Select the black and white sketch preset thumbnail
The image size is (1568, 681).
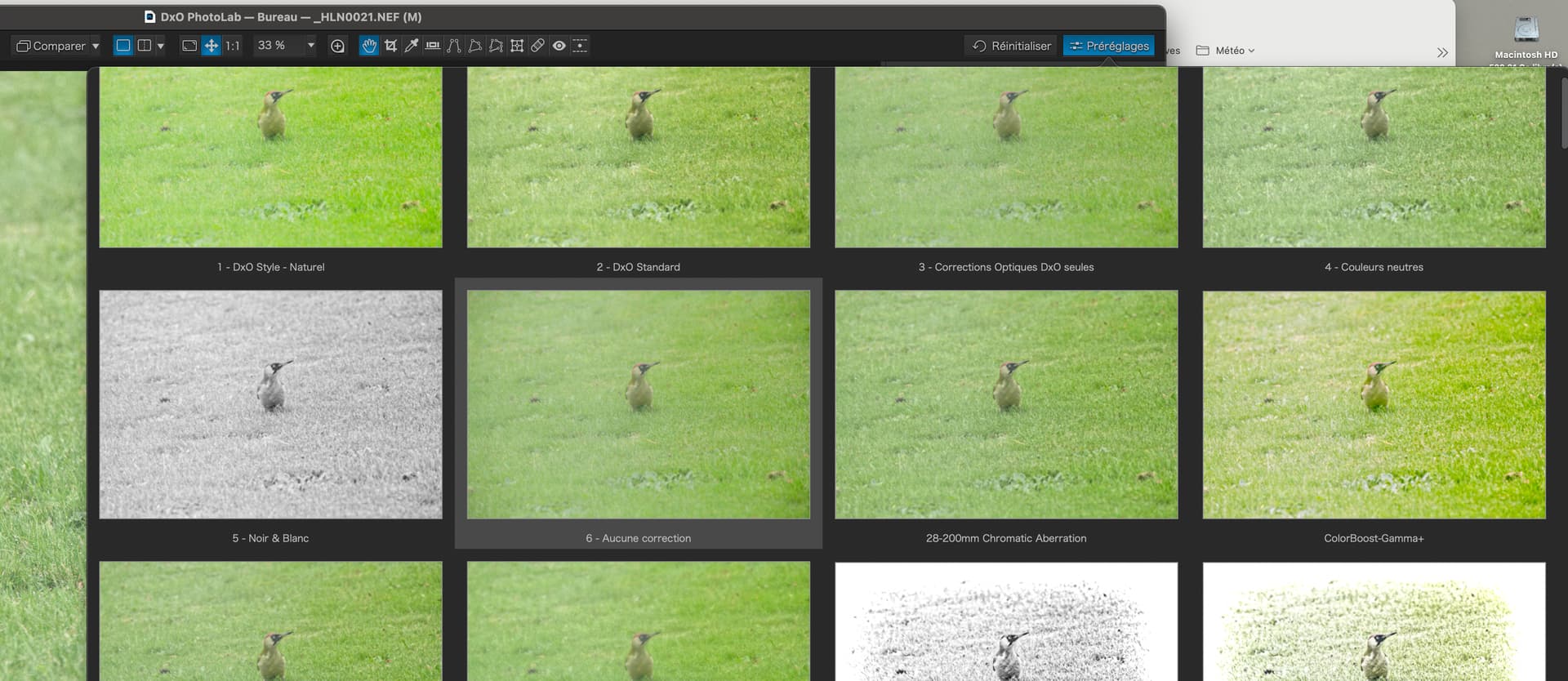click(x=1006, y=621)
